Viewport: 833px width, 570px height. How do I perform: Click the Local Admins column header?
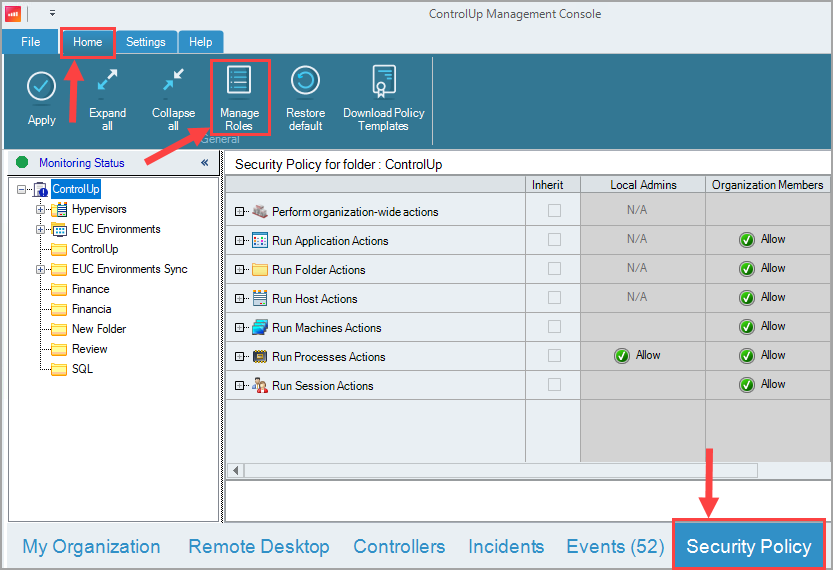coord(643,185)
